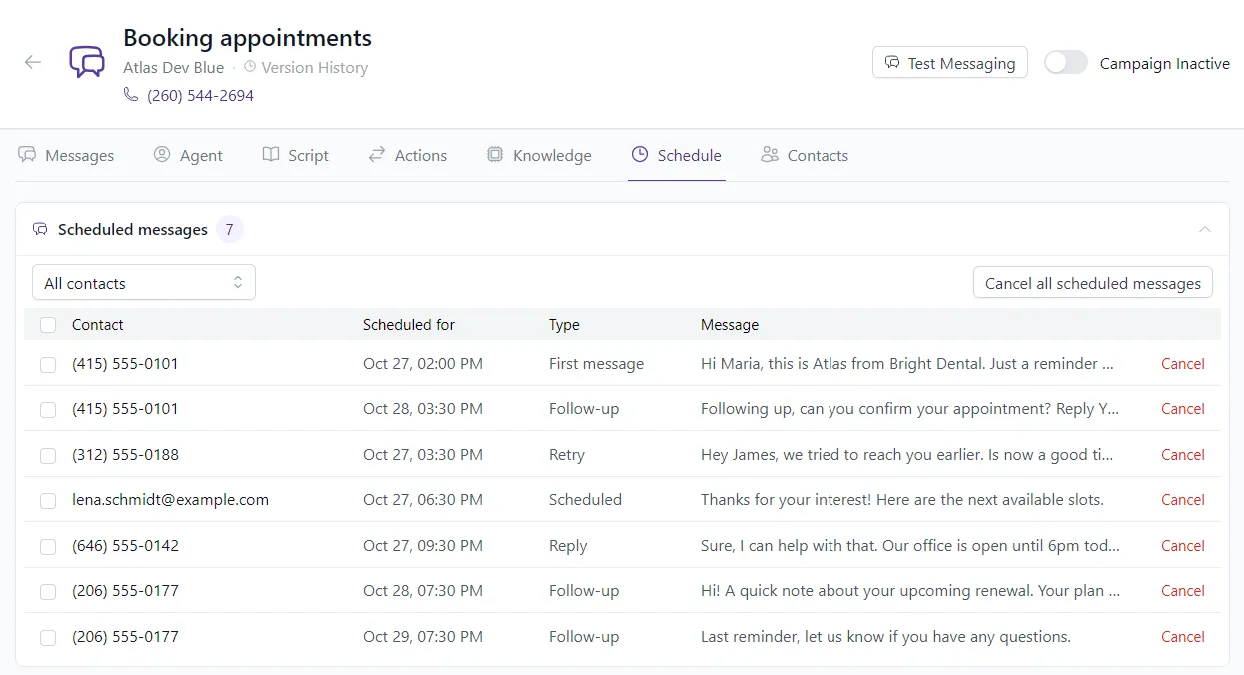Image resolution: width=1244 pixels, height=675 pixels.
Task: Click the Schedule tab clock icon
Action: pos(640,155)
